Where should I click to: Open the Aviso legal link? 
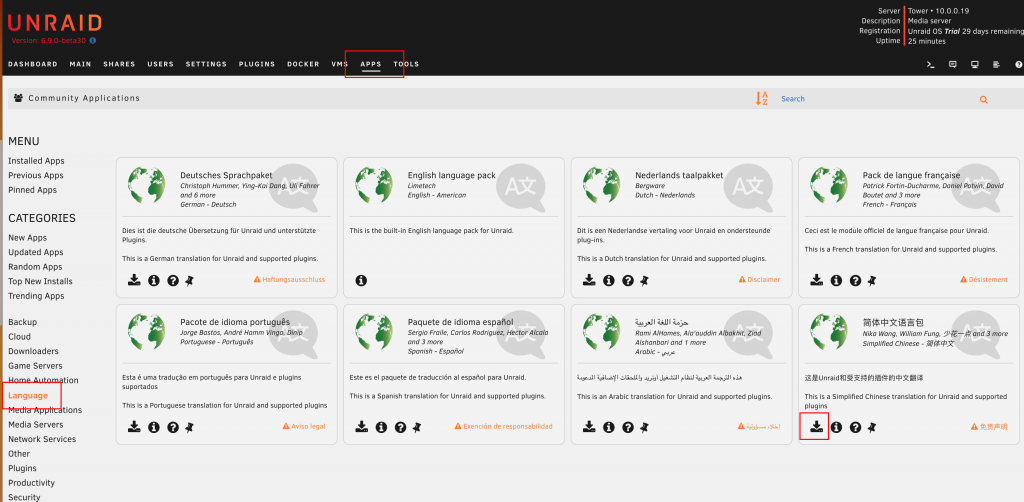(x=304, y=426)
